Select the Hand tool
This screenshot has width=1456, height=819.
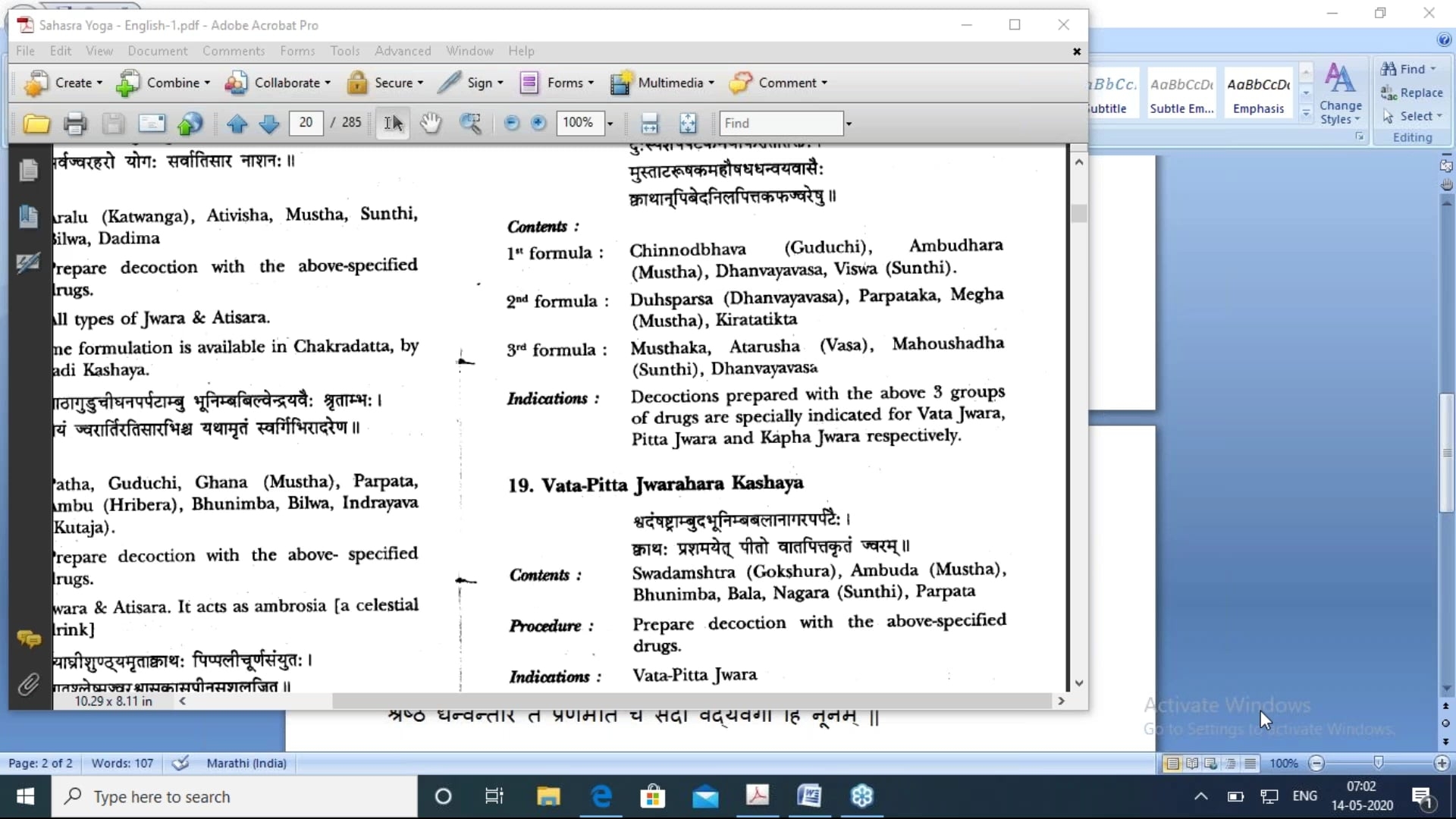[431, 123]
